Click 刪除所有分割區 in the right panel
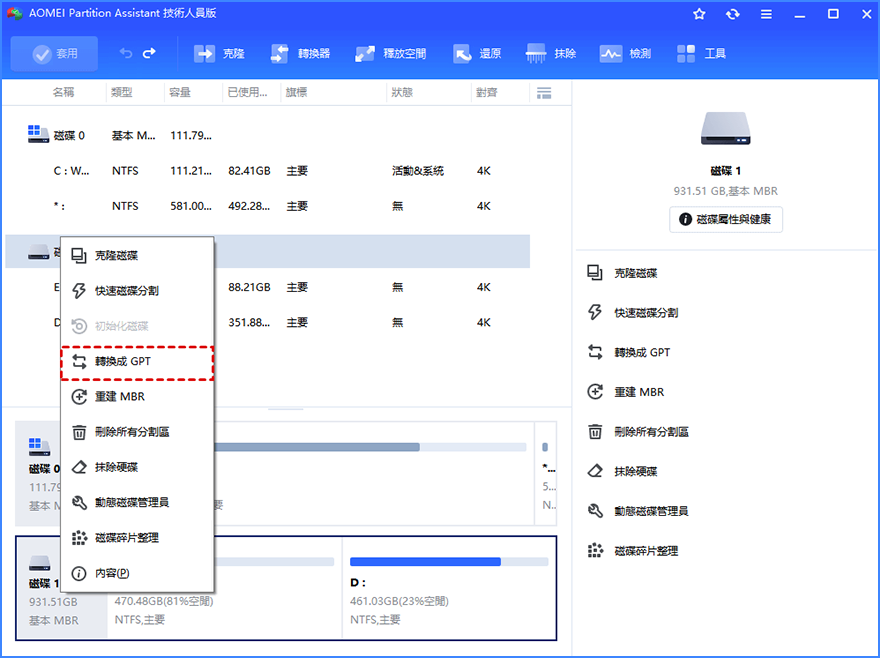The image size is (880, 658). [638, 432]
